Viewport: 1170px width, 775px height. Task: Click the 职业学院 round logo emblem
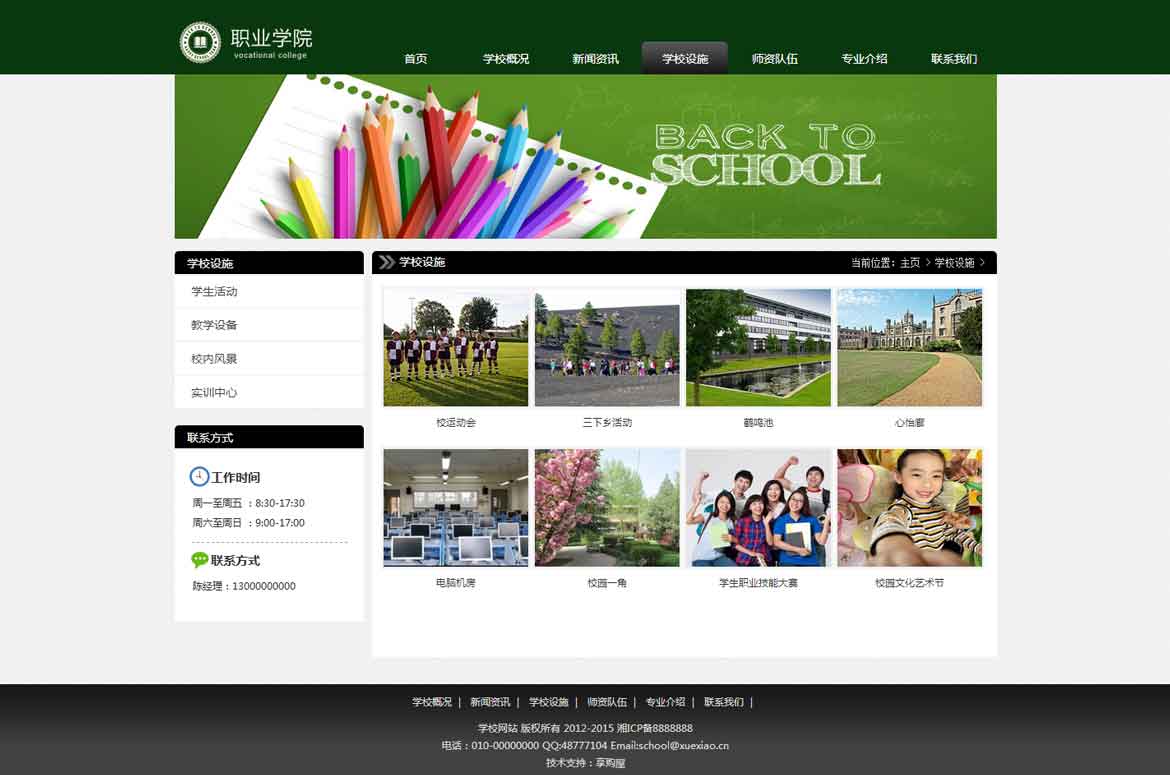tap(200, 42)
